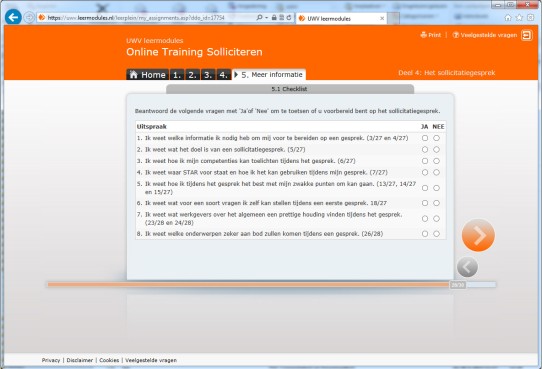Screen dimensions: 542x369
Task: Click the search magnifier in address bar
Action: (x=259, y=17)
